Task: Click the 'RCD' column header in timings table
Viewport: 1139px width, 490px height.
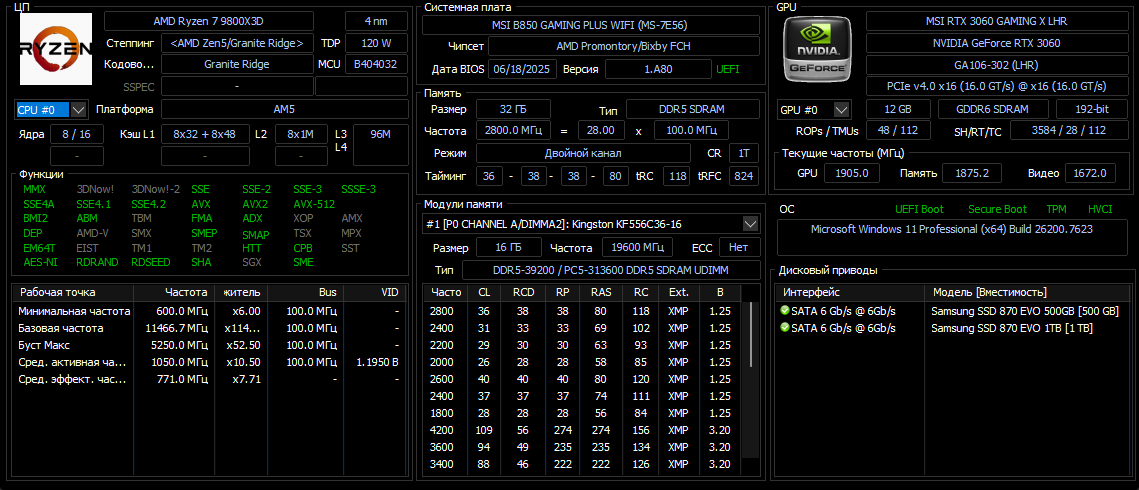Action: (x=523, y=293)
